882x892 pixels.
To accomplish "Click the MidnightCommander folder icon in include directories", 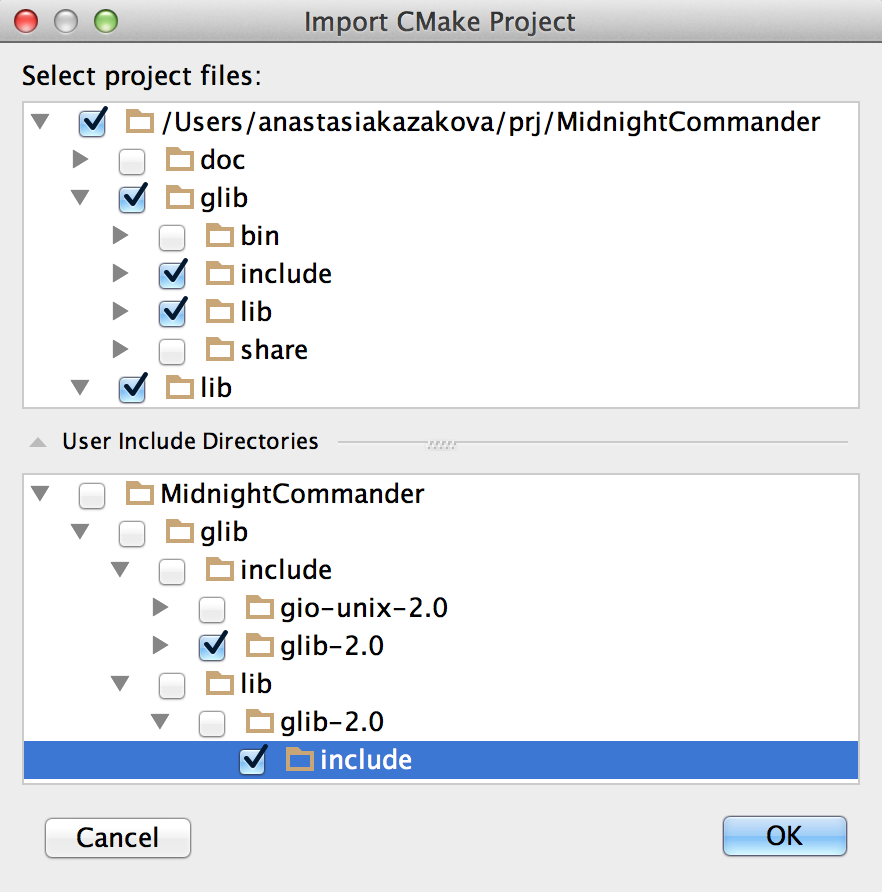I will click(140, 493).
